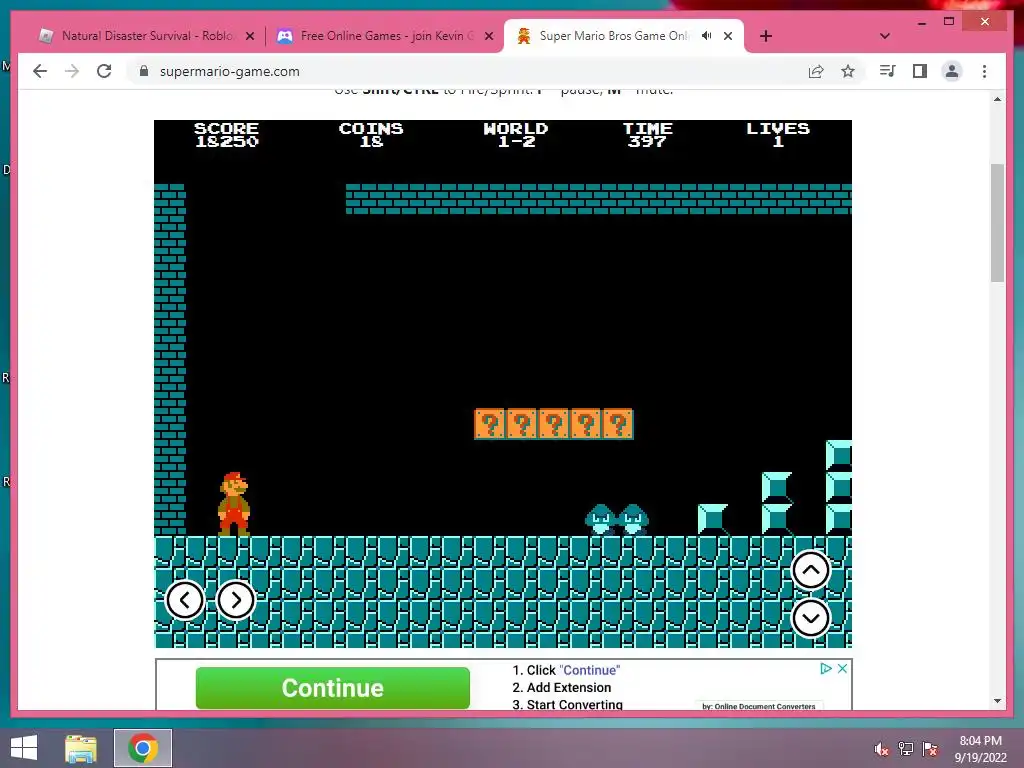Click the first question mark block
This screenshot has width=1024, height=768.
click(490, 424)
